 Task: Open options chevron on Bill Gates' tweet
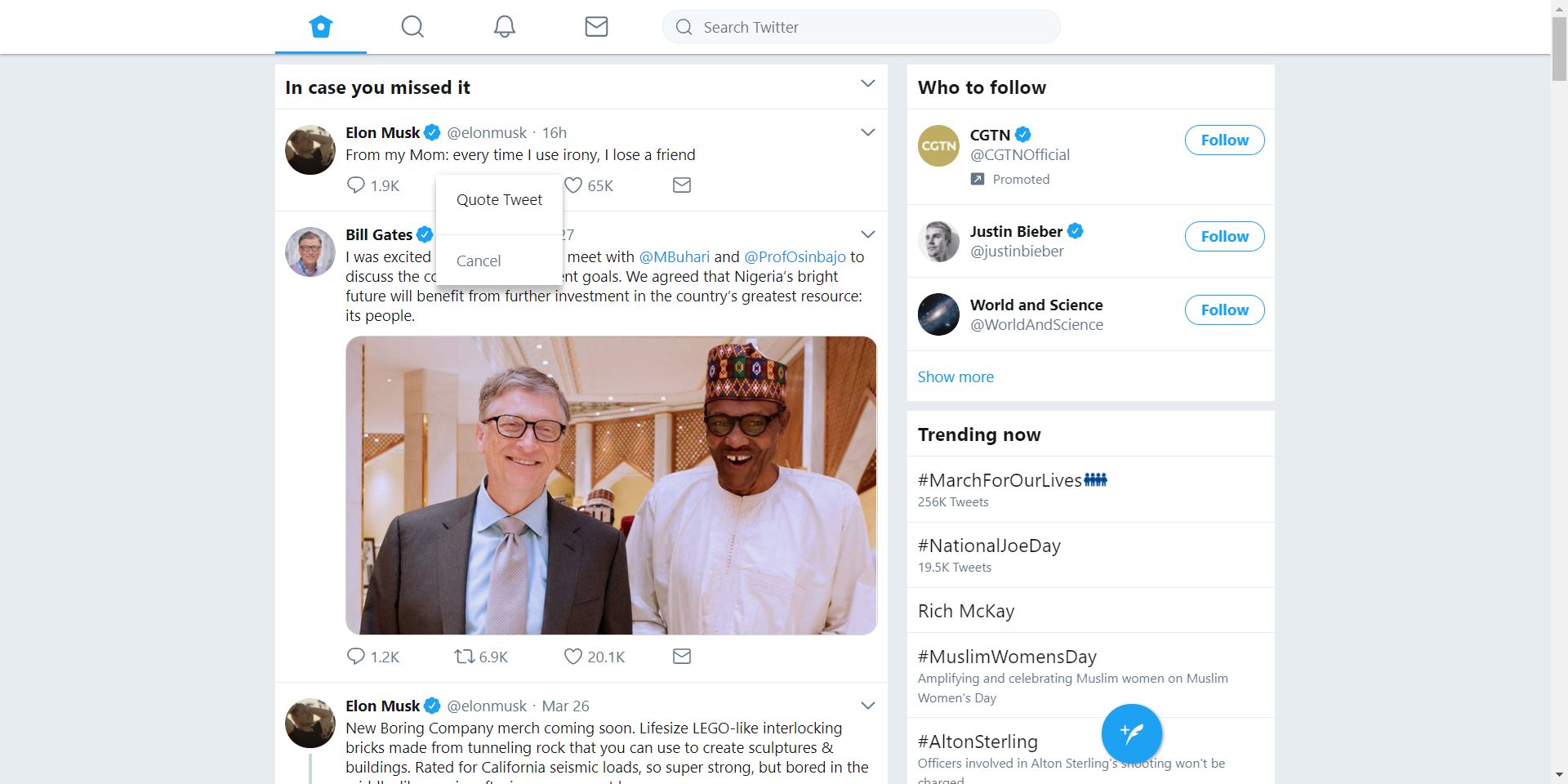point(868,234)
